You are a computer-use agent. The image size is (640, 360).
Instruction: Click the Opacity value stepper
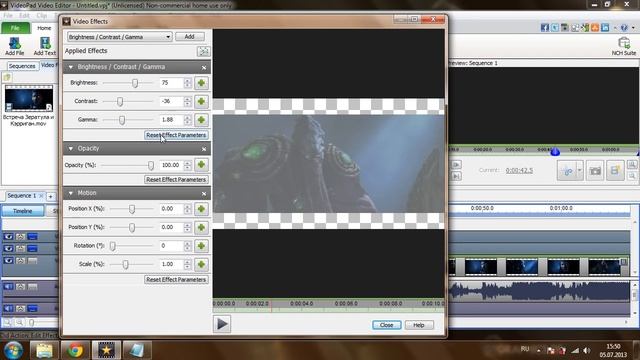point(187,165)
